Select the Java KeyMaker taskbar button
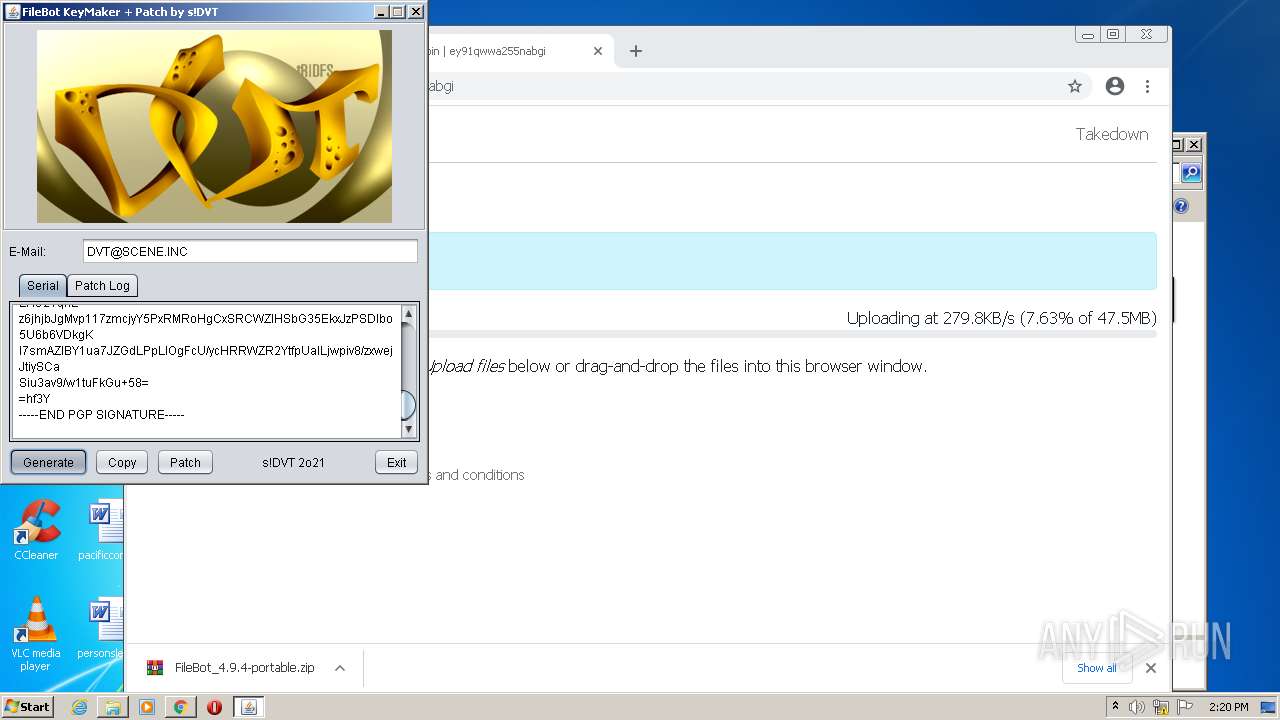This screenshot has width=1280, height=720. click(x=248, y=707)
